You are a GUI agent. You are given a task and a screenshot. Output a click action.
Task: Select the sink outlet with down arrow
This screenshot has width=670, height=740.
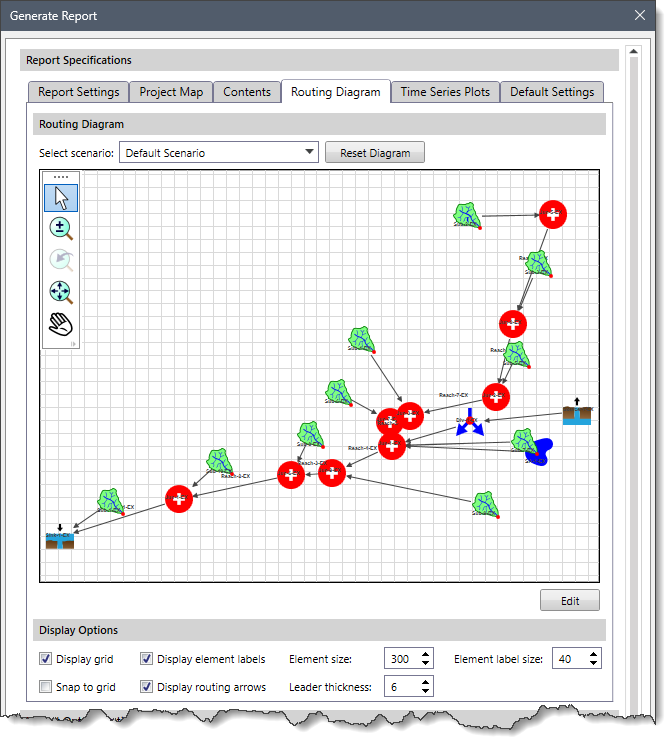coord(60,537)
